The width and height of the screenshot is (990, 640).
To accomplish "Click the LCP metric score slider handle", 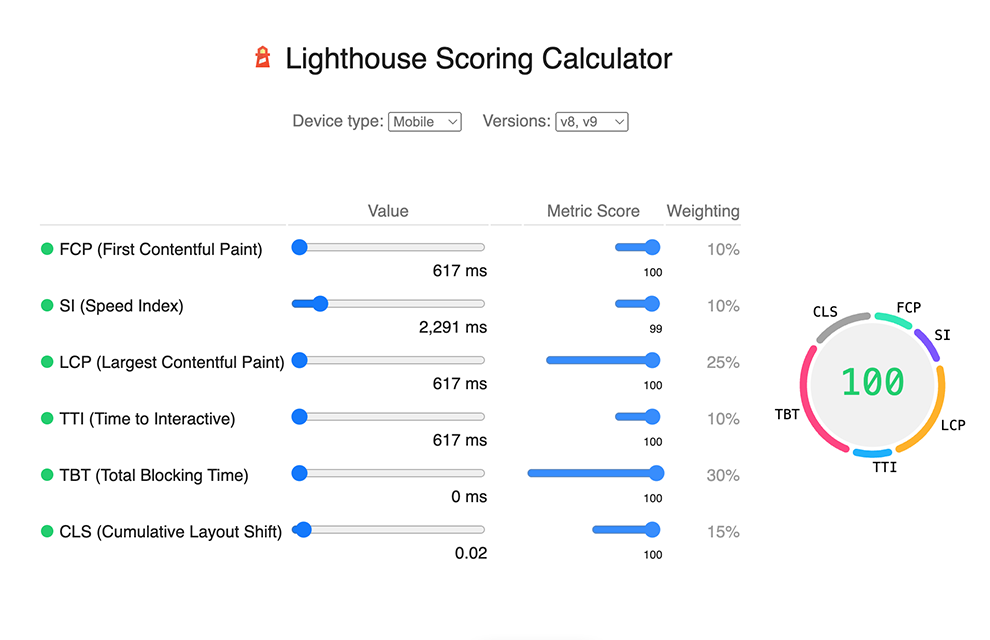I will pos(652,360).
